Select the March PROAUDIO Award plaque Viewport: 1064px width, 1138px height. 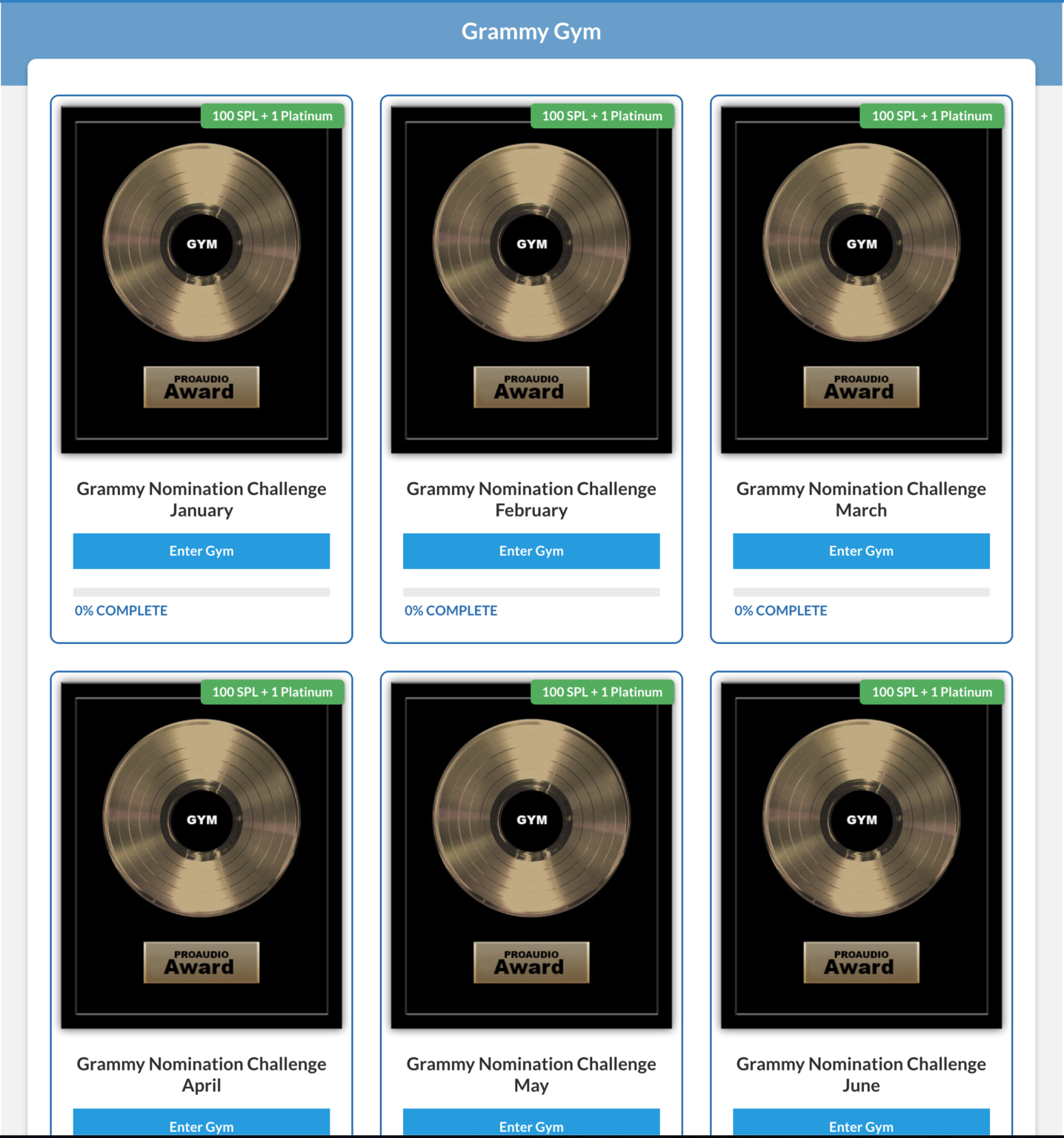coord(860,387)
